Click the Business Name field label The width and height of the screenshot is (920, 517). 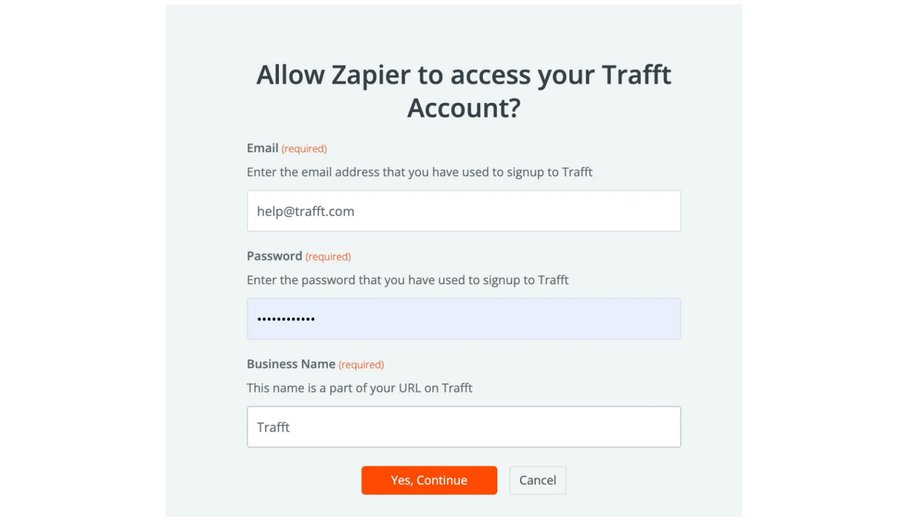[291, 364]
